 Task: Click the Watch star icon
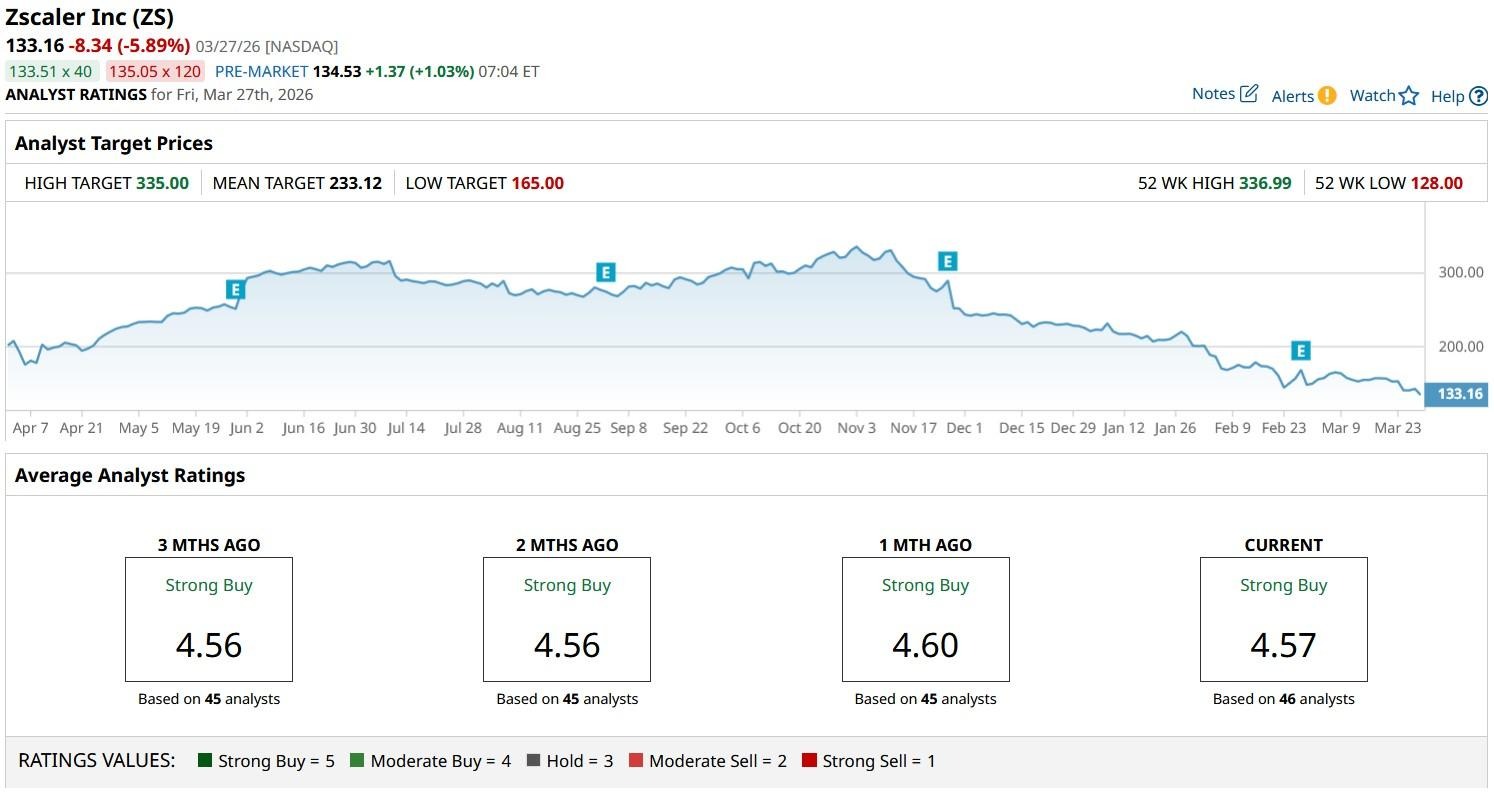[1409, 96]
